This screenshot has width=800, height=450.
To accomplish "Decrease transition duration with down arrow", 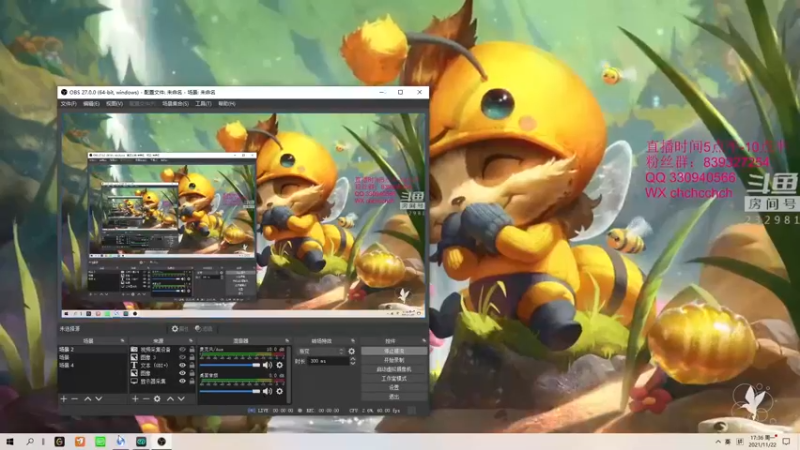I will 353,363.
